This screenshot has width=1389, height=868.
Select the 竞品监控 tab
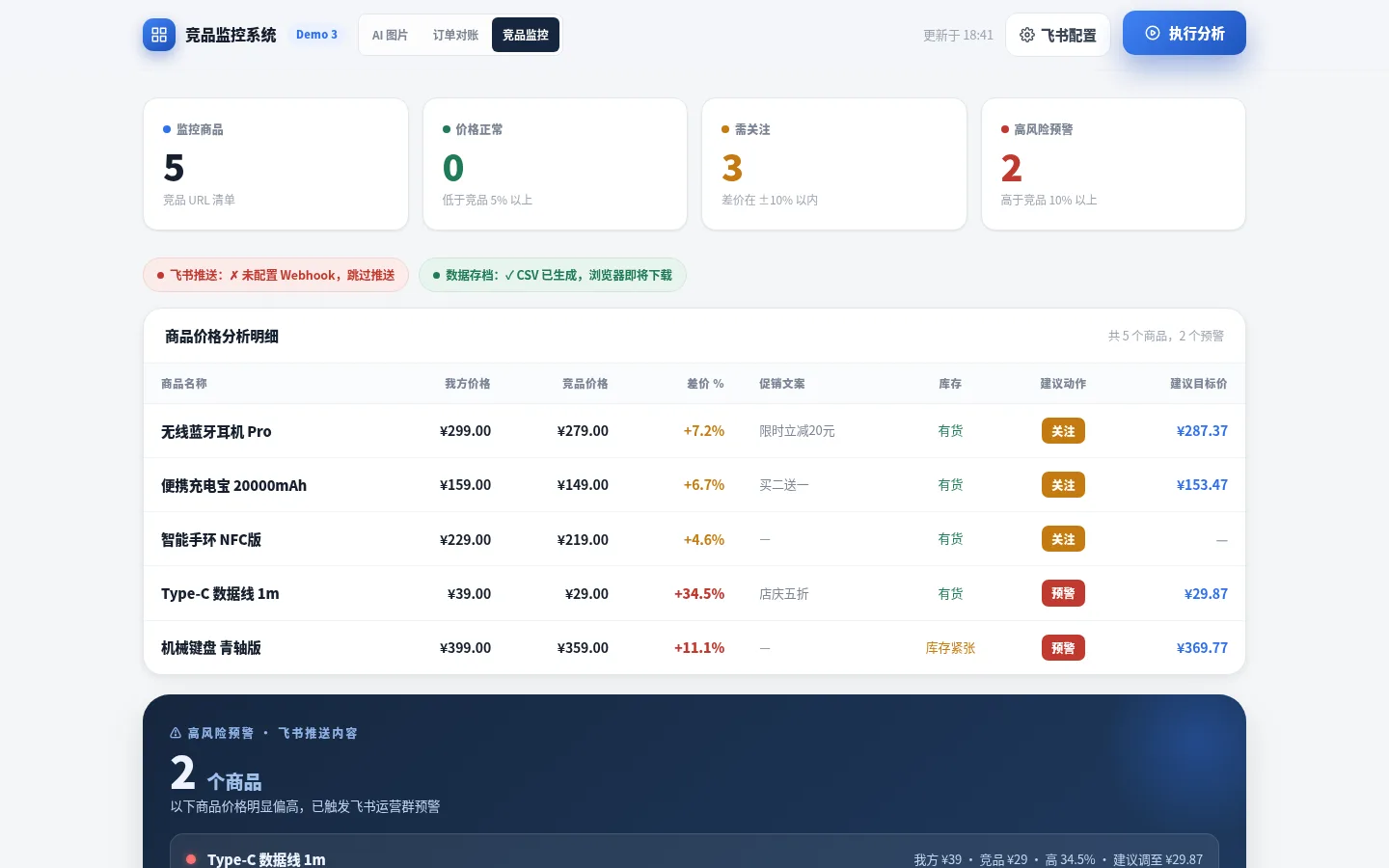(526, 35)
